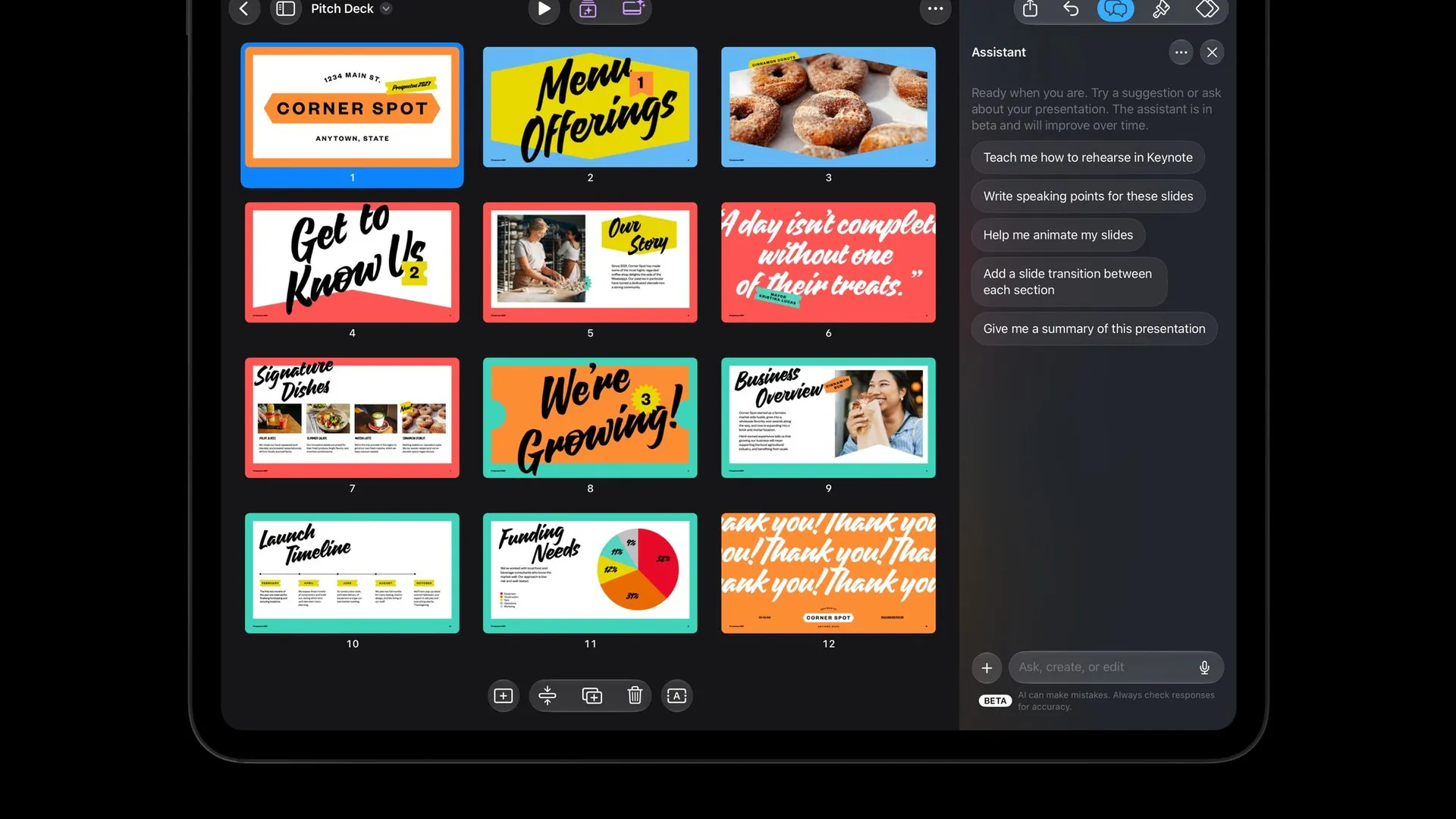This screenshot has width=1456, height=819.
Task: Choose Write speaking points for these slides
Action: tap(1087, 196)
